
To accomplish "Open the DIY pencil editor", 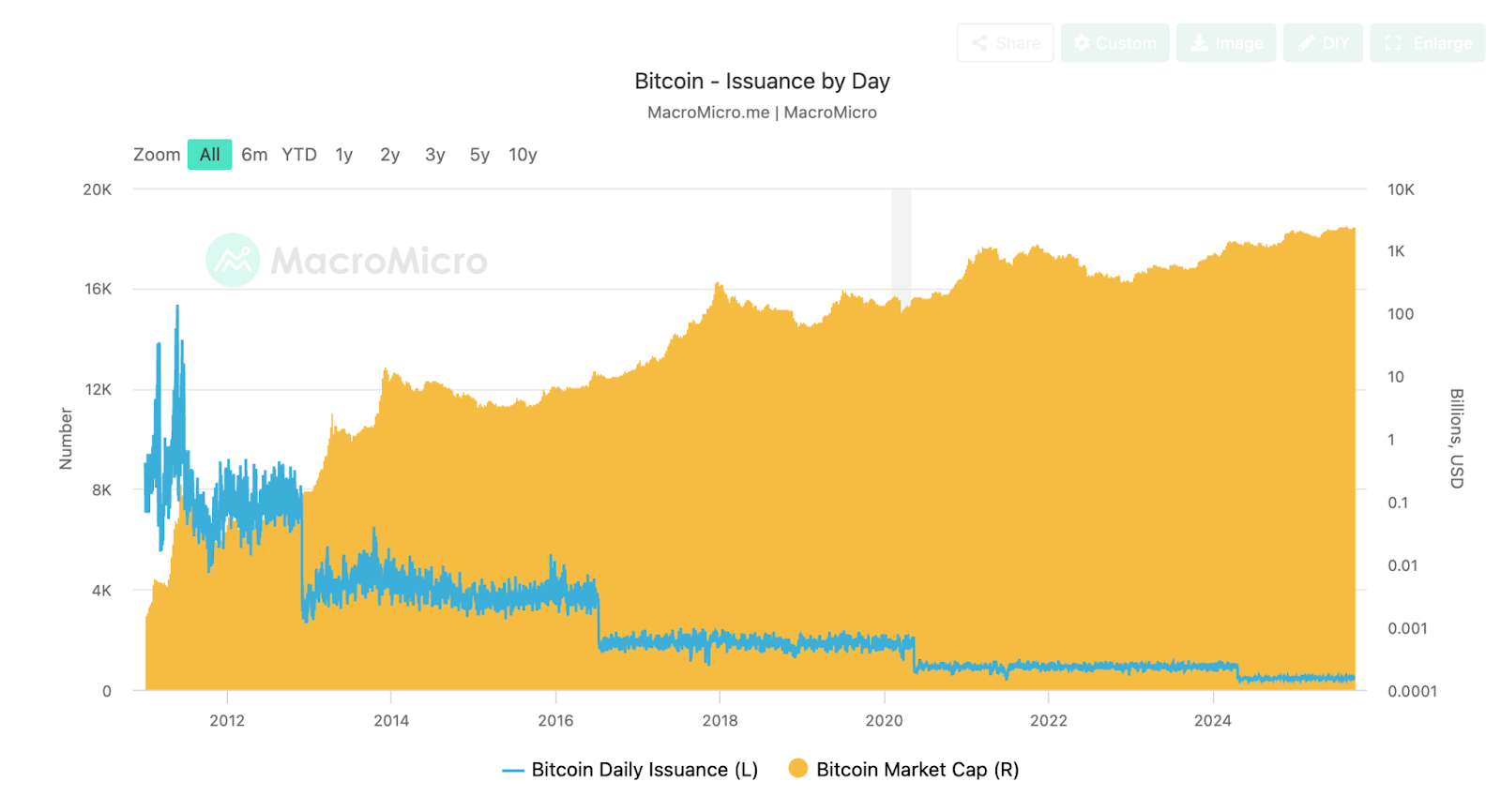I will [1323, 43].
